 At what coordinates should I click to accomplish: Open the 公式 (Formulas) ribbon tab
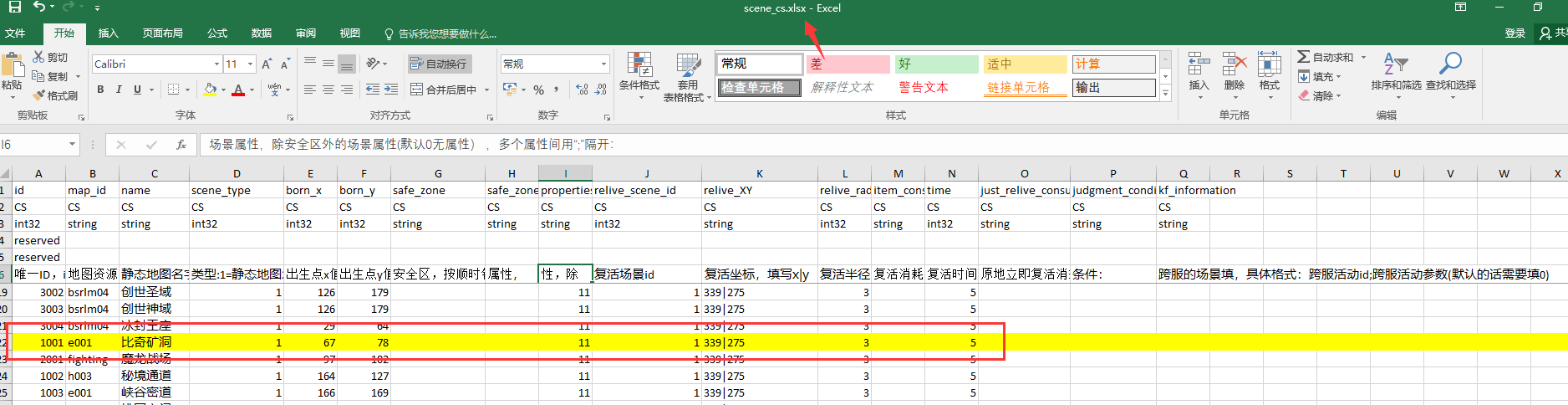click(x=217, y=33)
